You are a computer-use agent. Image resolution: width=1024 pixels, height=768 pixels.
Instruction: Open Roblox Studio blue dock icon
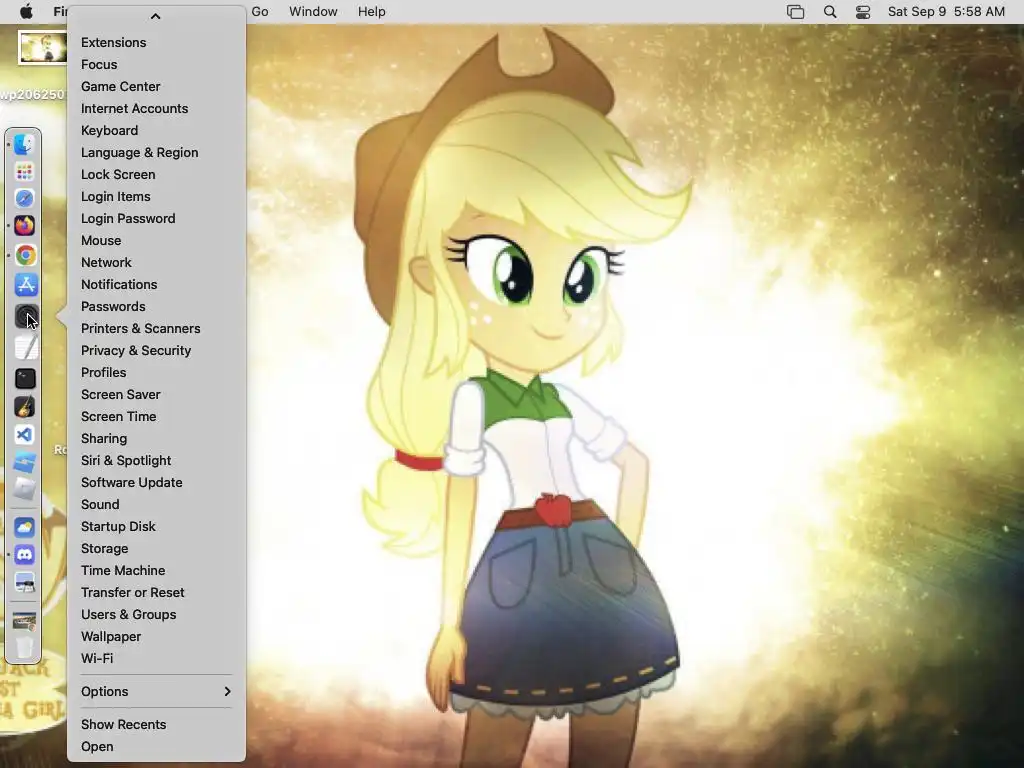pyautogui.click(x=24, y=462)
